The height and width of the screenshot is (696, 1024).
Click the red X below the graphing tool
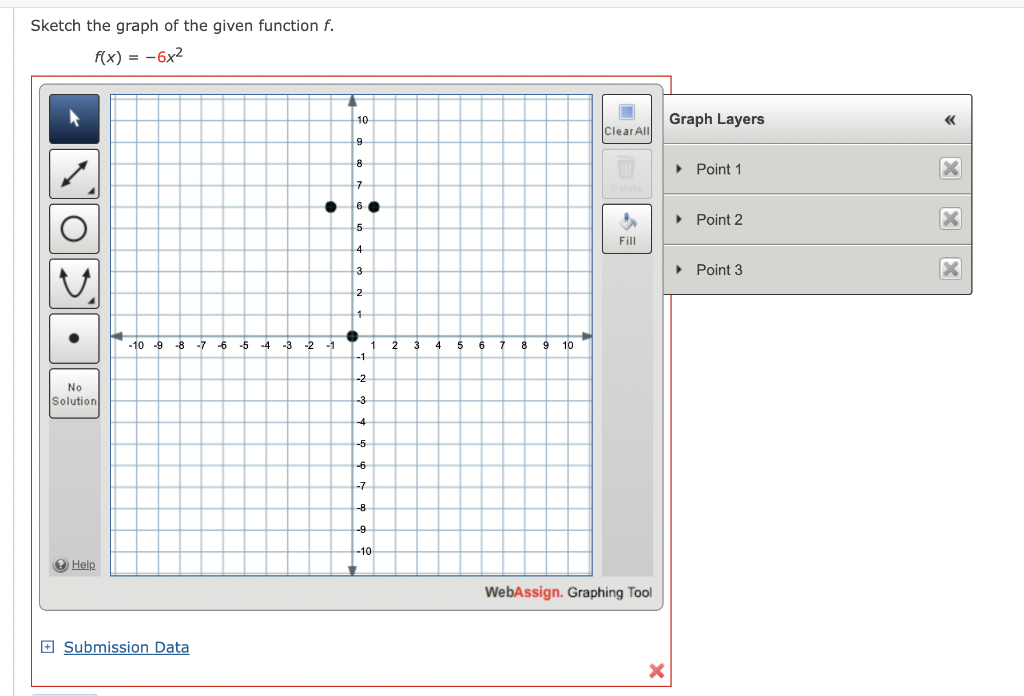point(656,671)
